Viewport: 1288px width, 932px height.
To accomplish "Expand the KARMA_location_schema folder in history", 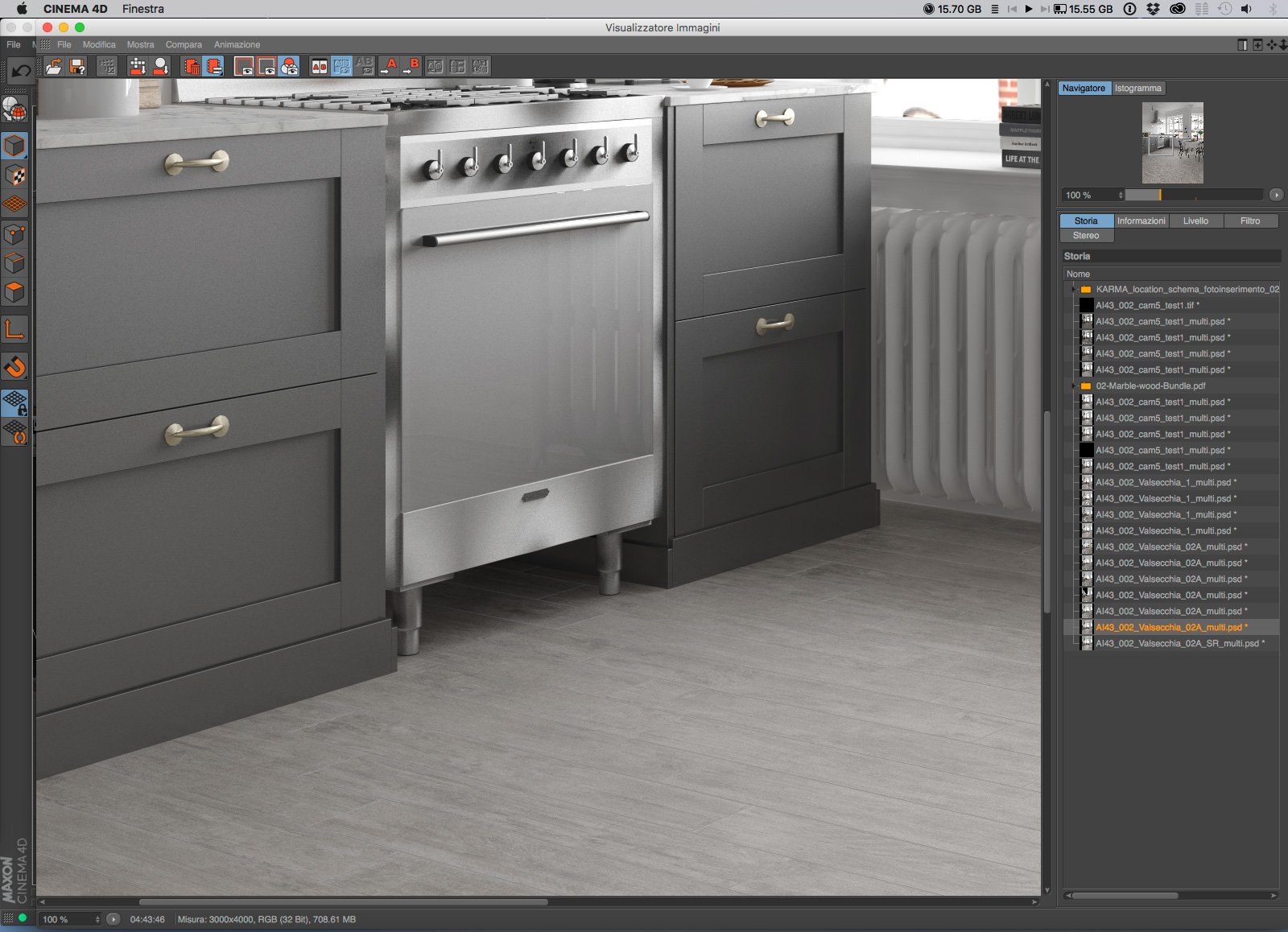I will coord(1073,290).
